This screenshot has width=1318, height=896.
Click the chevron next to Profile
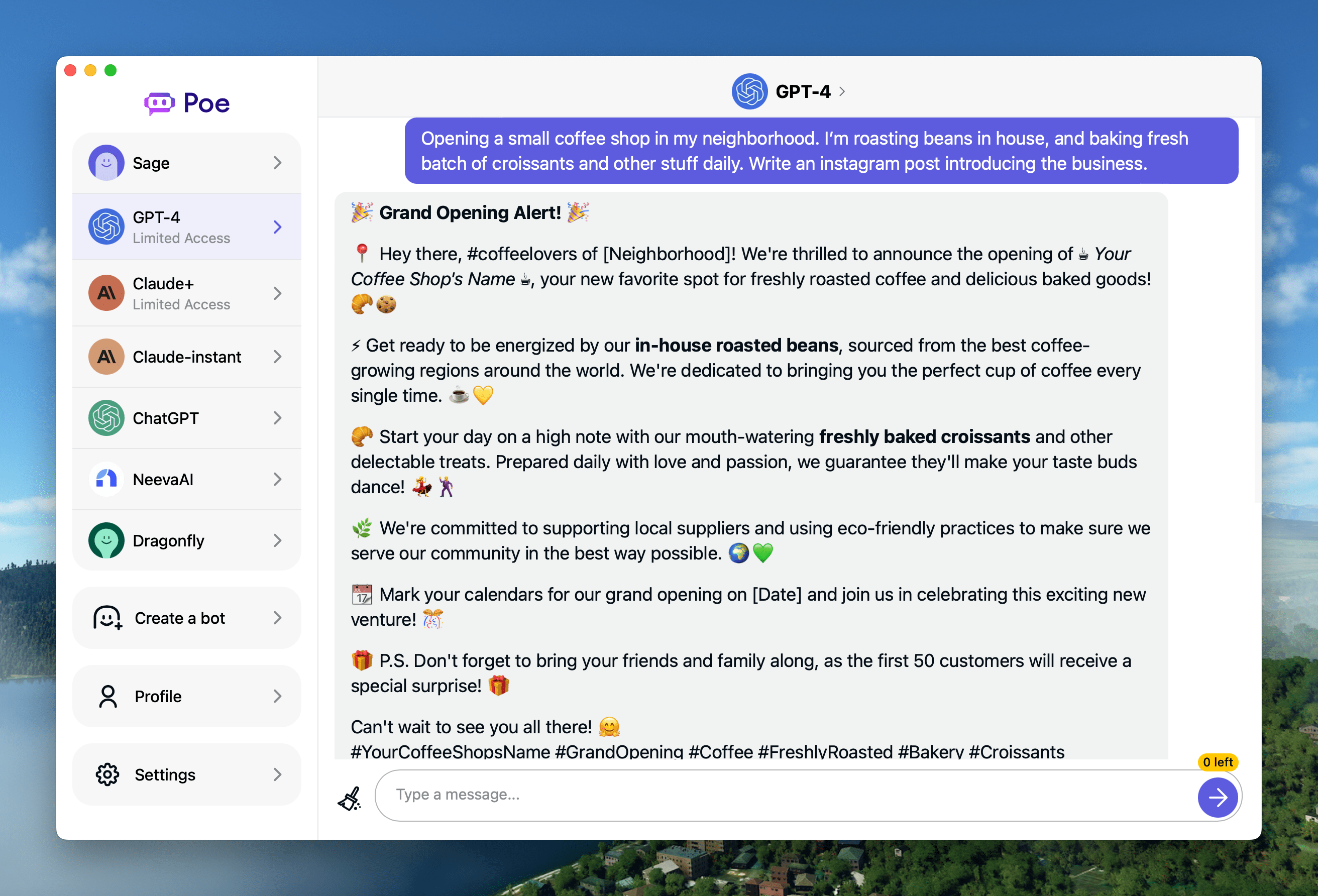click(277, 696)
